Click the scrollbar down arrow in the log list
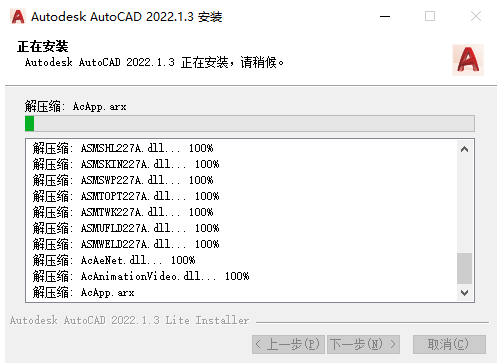The image size is (497, 363). pos(464,293)
